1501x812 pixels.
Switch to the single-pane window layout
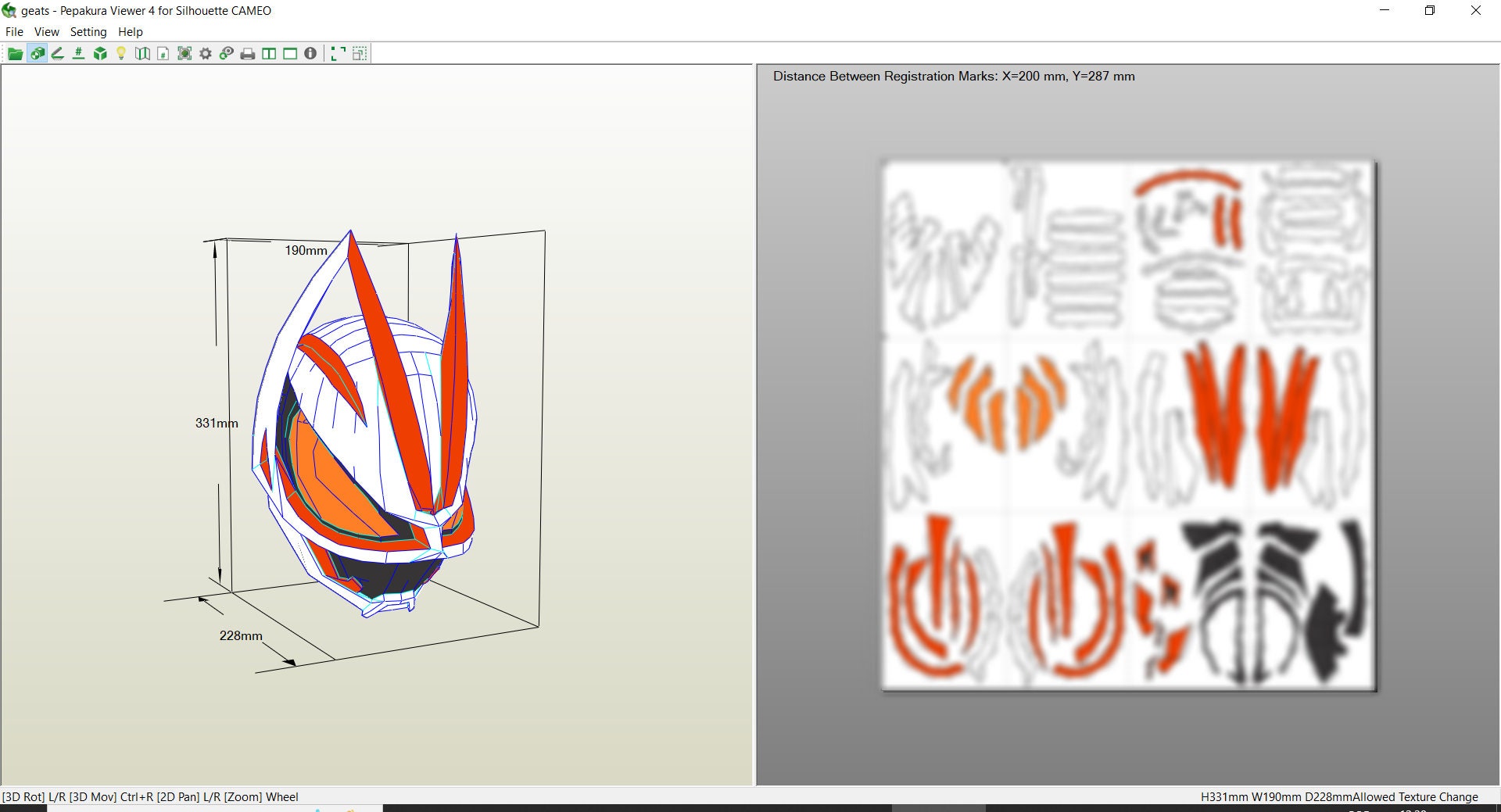point(290,53)
